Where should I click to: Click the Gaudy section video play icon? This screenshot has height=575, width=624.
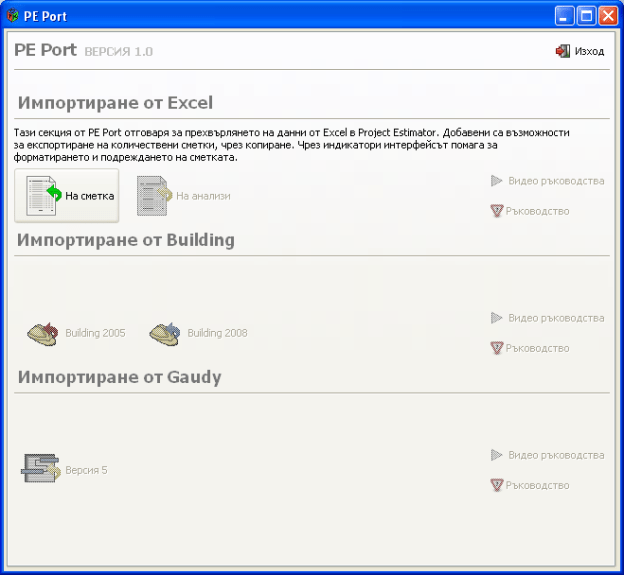pos(496,455)
